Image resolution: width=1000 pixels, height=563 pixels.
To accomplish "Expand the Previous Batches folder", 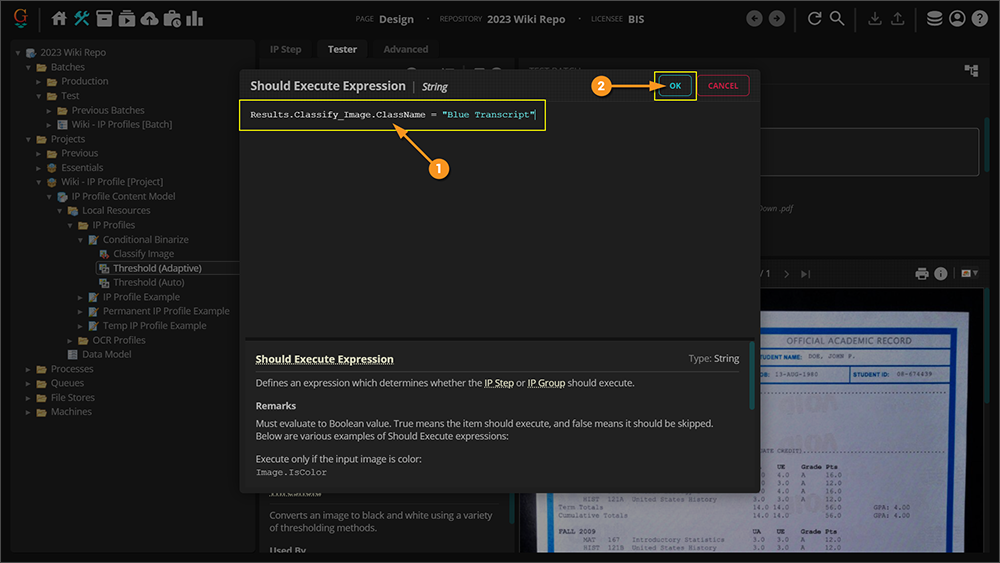I will pos(49,110).
